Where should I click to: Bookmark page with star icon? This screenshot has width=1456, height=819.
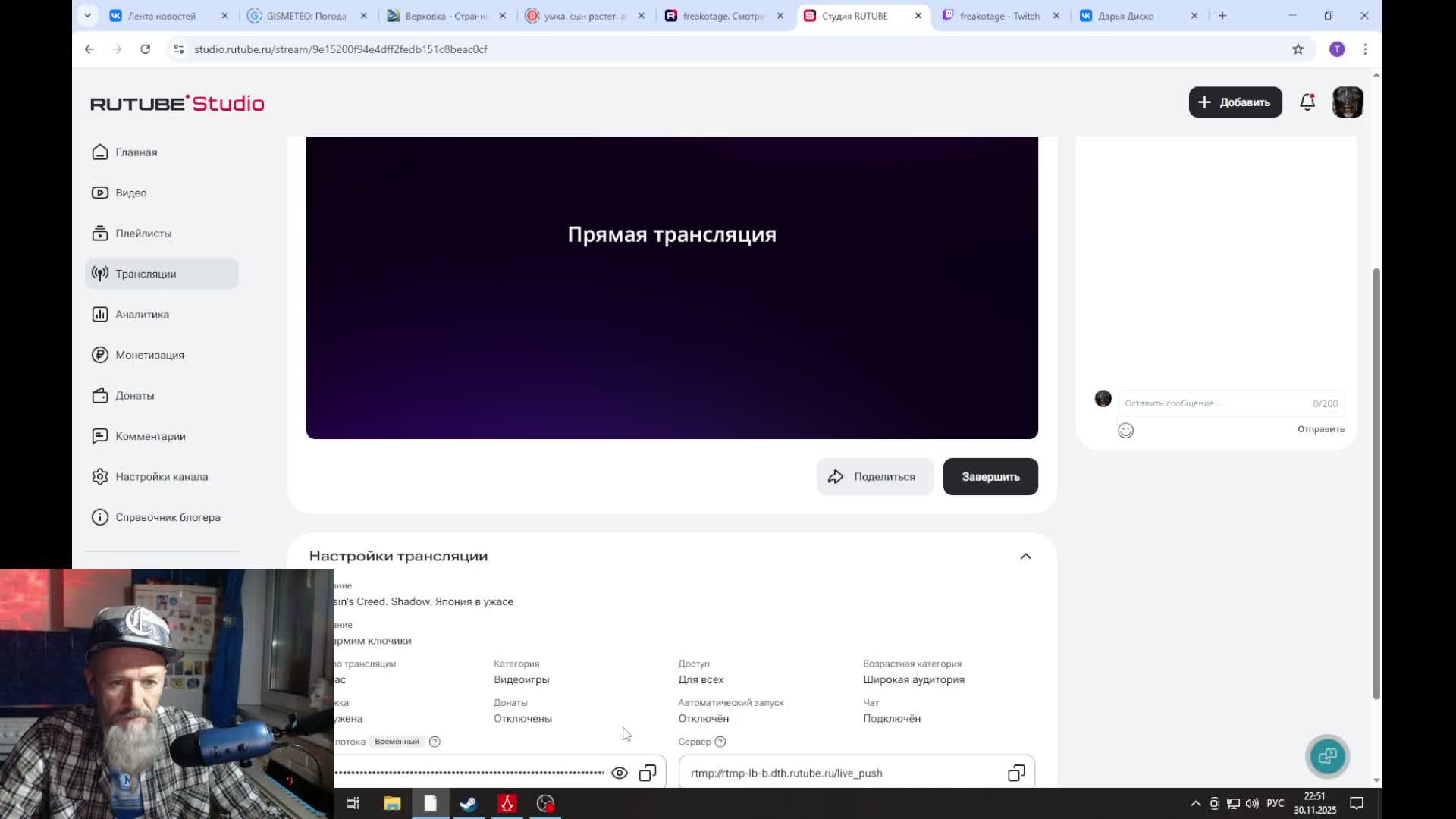coord(1298,49)
